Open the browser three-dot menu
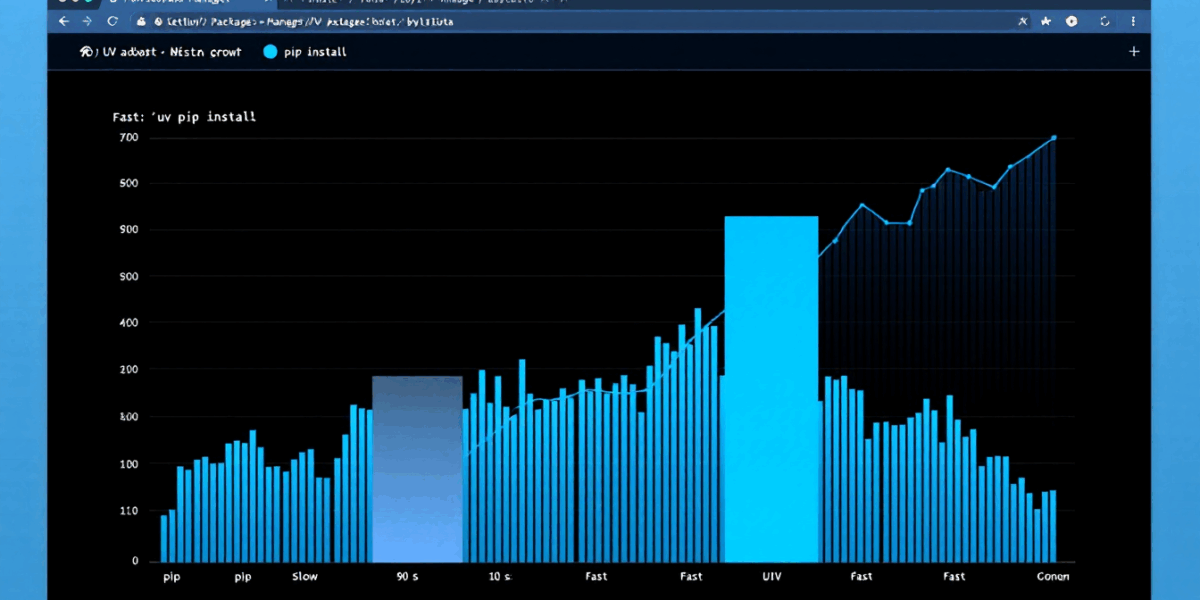 (x=1134, y=21)
